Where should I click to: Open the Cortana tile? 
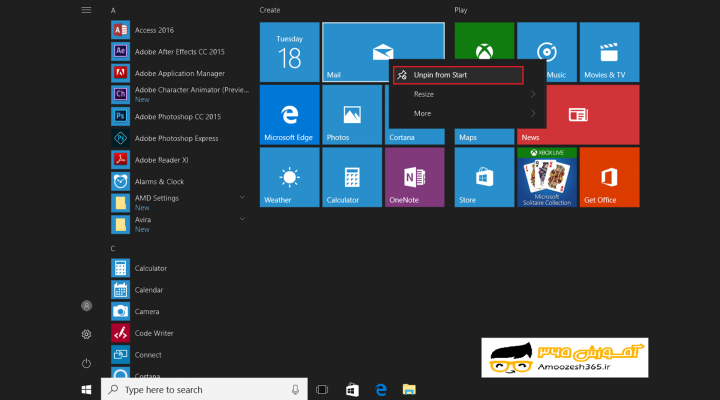(415, 137)
